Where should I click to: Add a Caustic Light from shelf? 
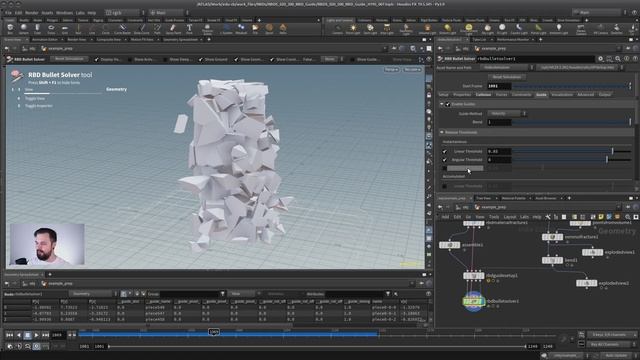[519, 29]
